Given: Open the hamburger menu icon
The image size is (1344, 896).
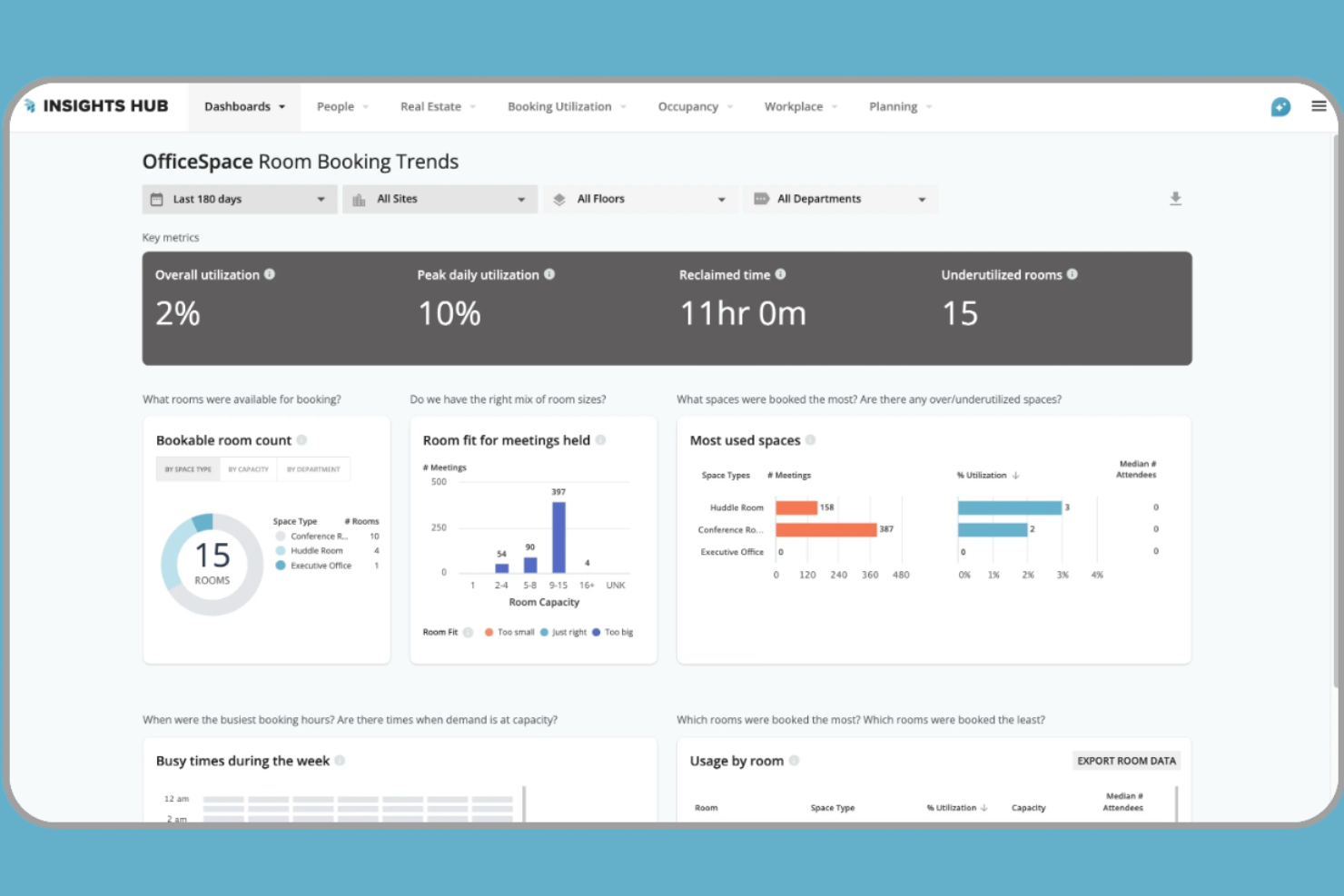Looking at the screenshot, I should 1319,106.
